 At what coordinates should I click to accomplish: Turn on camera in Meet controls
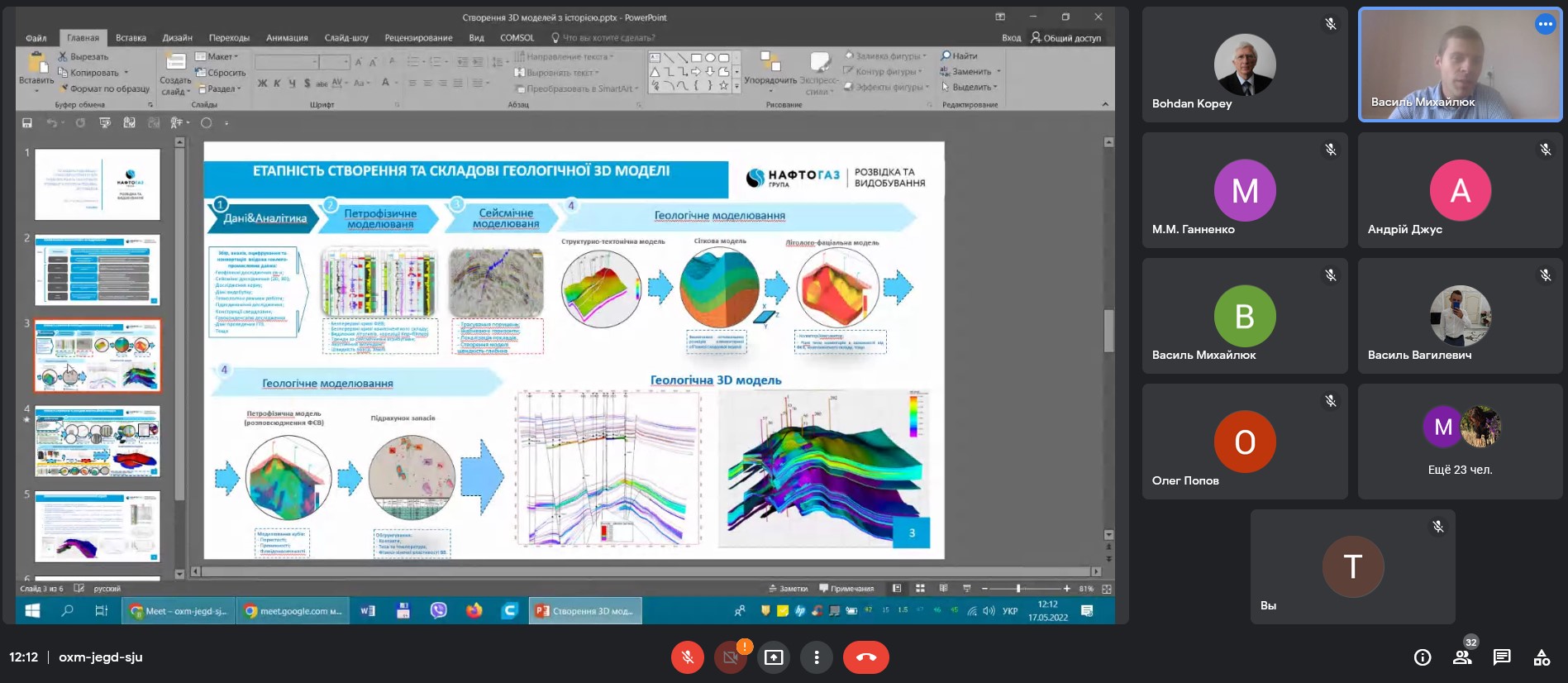(x=730, y=657)
